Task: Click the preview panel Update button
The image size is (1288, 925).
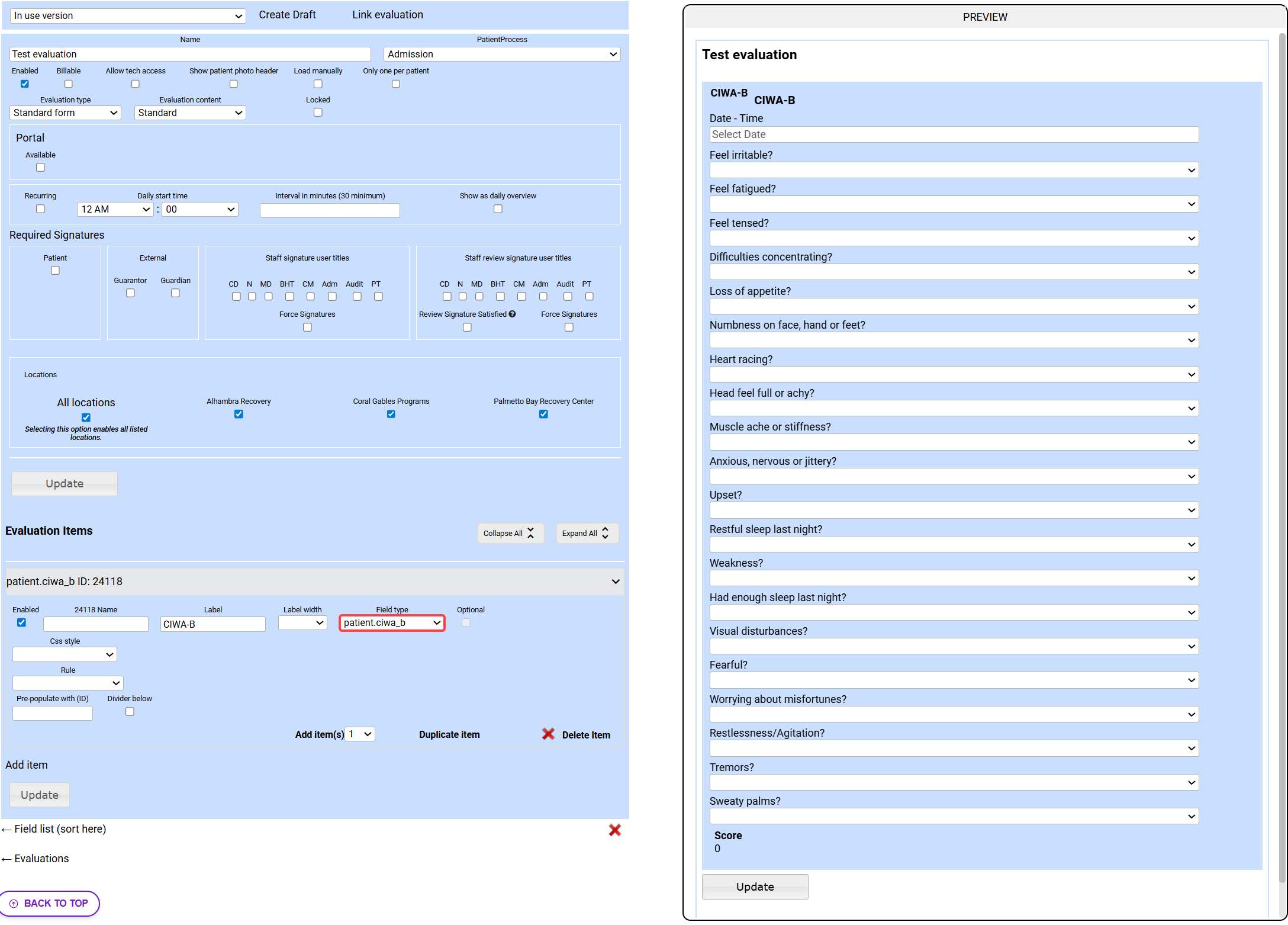Action: [x=755, y=887]
